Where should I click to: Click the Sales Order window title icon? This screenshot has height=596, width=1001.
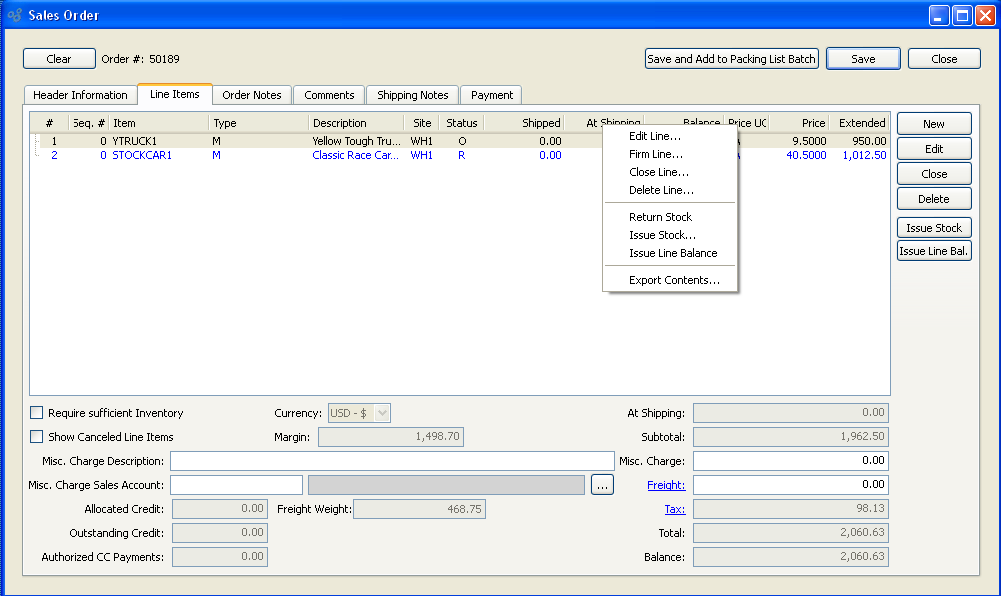coord(15,15)
